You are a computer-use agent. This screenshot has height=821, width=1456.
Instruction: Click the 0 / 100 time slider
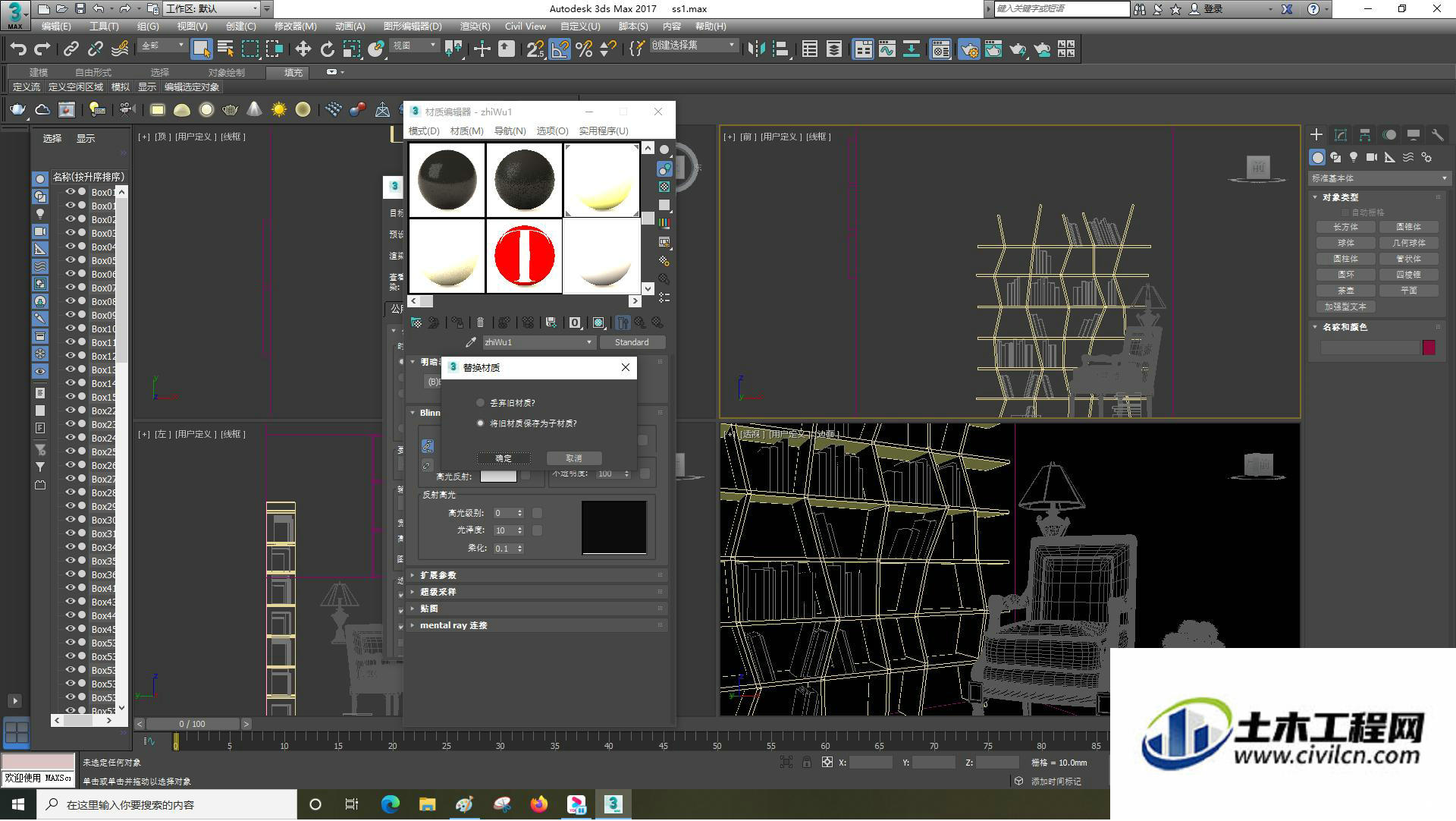193,724
